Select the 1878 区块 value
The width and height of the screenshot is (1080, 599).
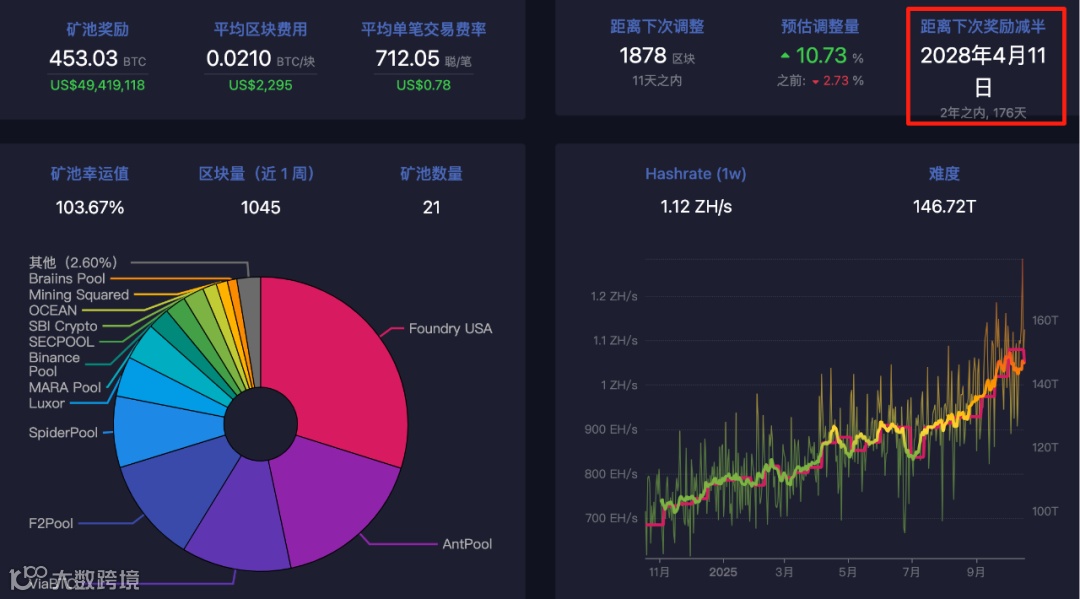click(657, 56)
